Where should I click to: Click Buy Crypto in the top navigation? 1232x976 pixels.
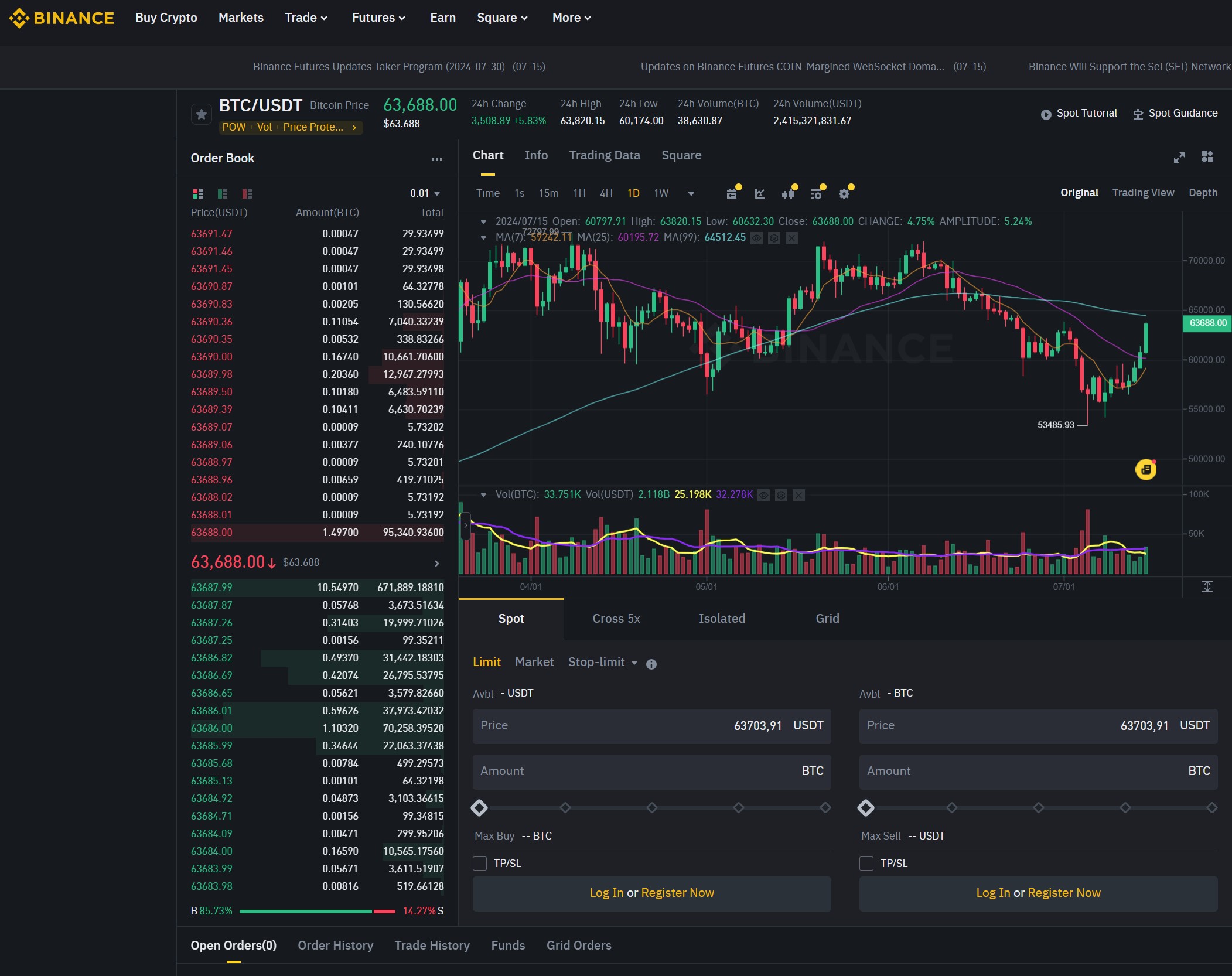(x=166, y=18)
